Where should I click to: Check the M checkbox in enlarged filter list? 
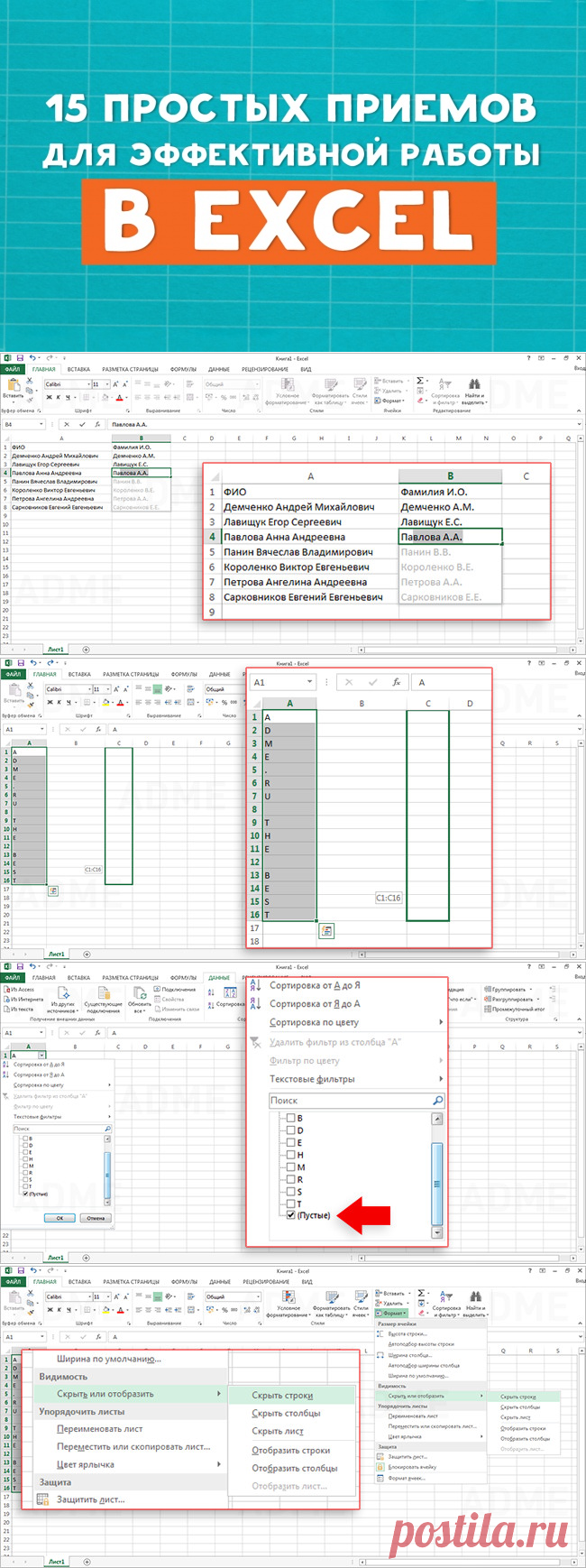pyautogui.click(x=290, y=1167)
